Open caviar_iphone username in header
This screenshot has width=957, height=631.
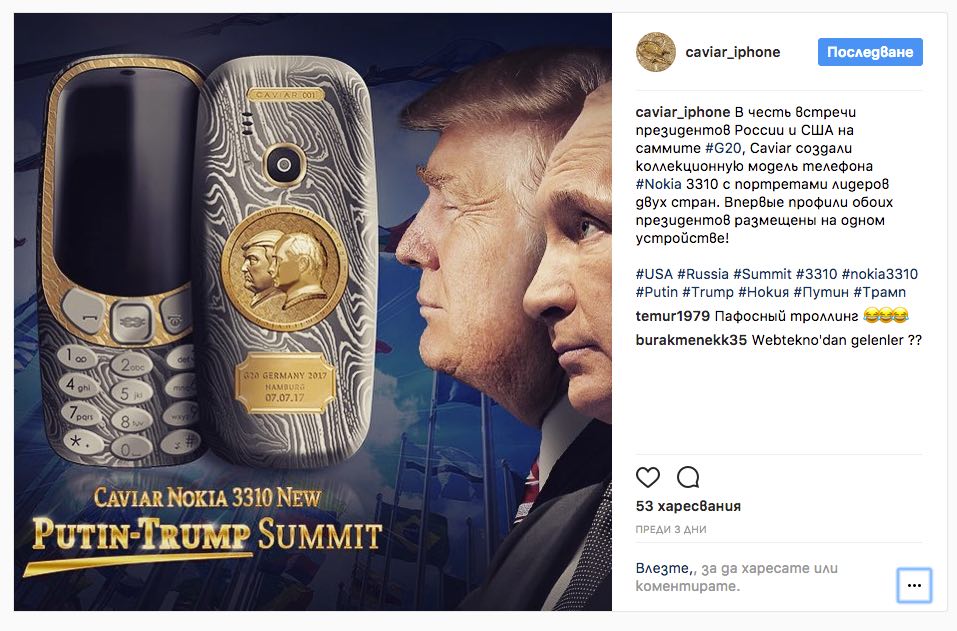(732, 52)
